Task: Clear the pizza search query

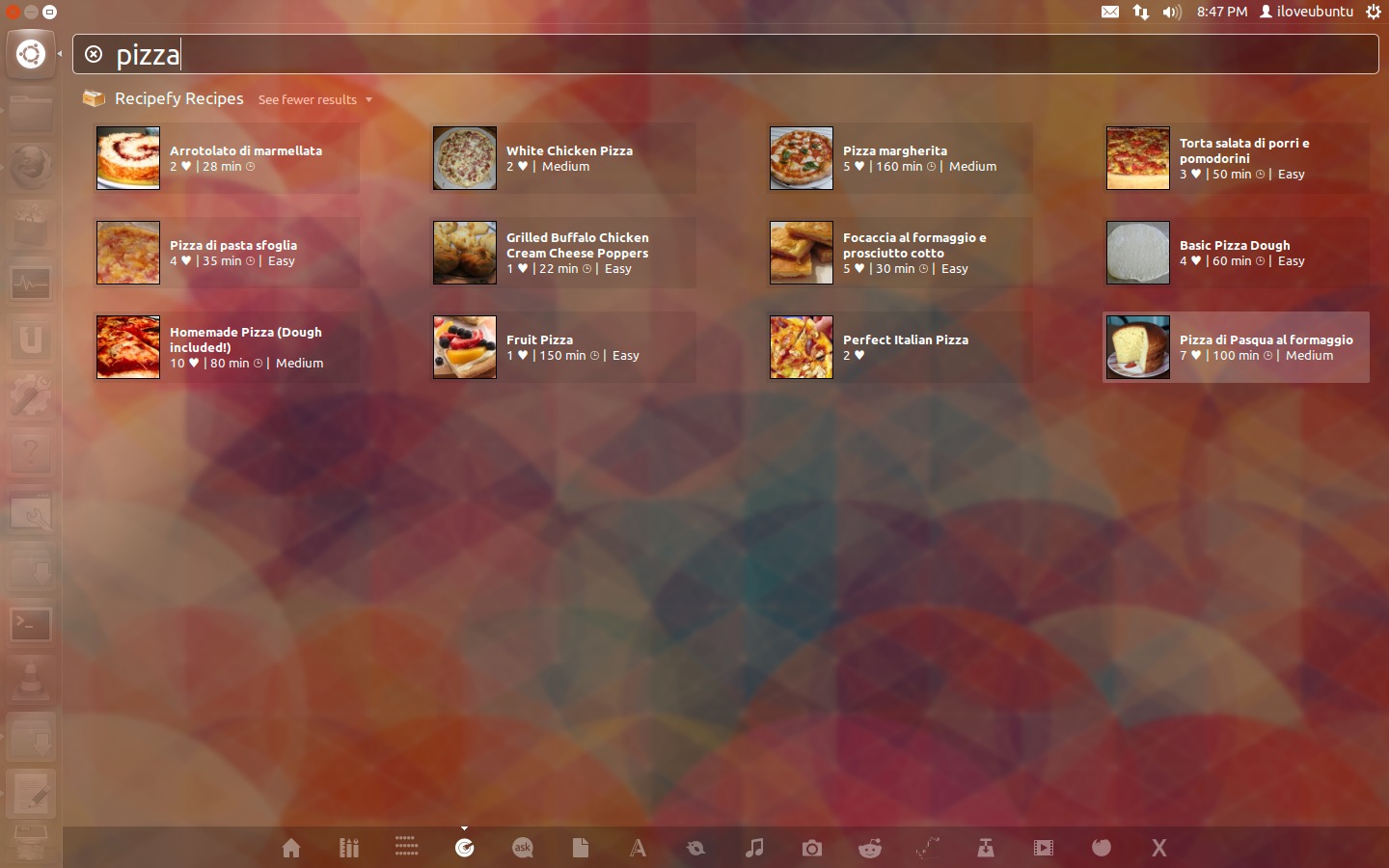Action: (x=94, y=54)
